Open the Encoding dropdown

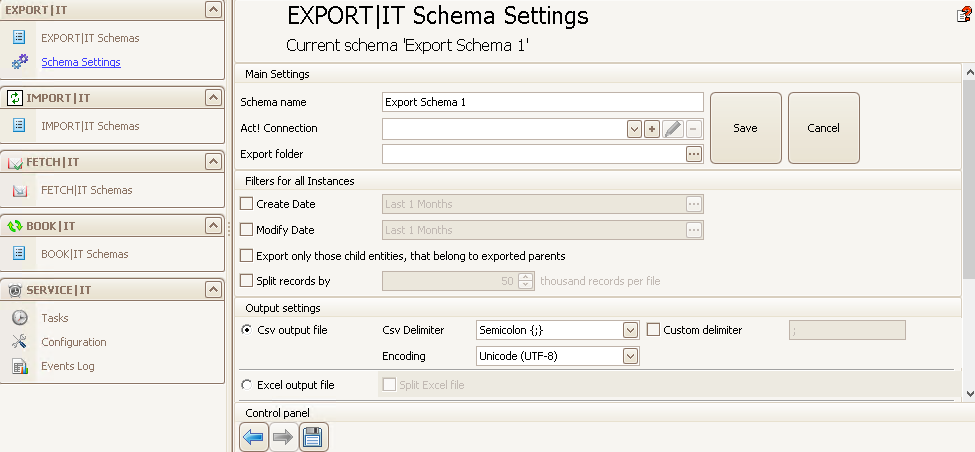(x=631, y=356)
